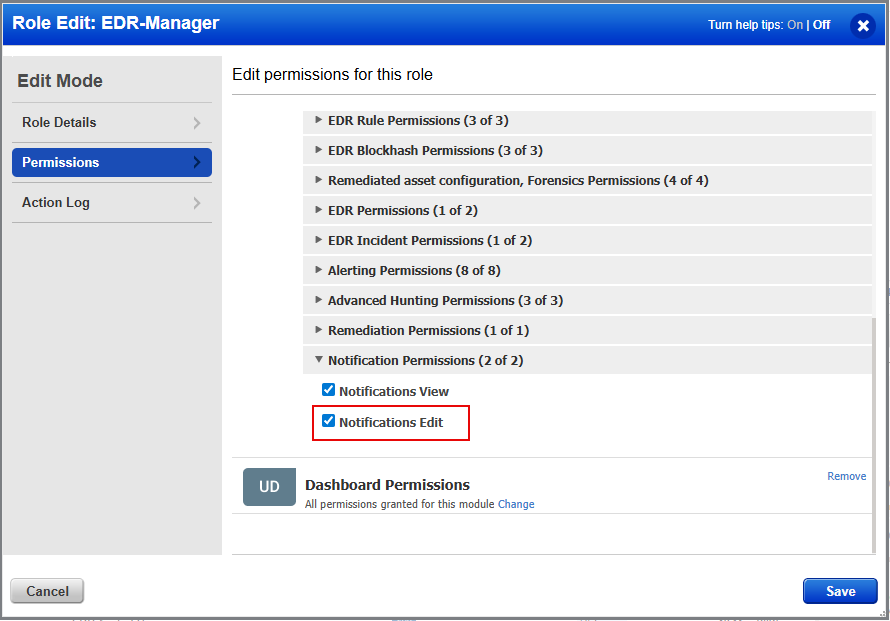This screenshot has width=890, height=621.
Task: Click the chevron arrow beside Role Details
Action: 197,123
